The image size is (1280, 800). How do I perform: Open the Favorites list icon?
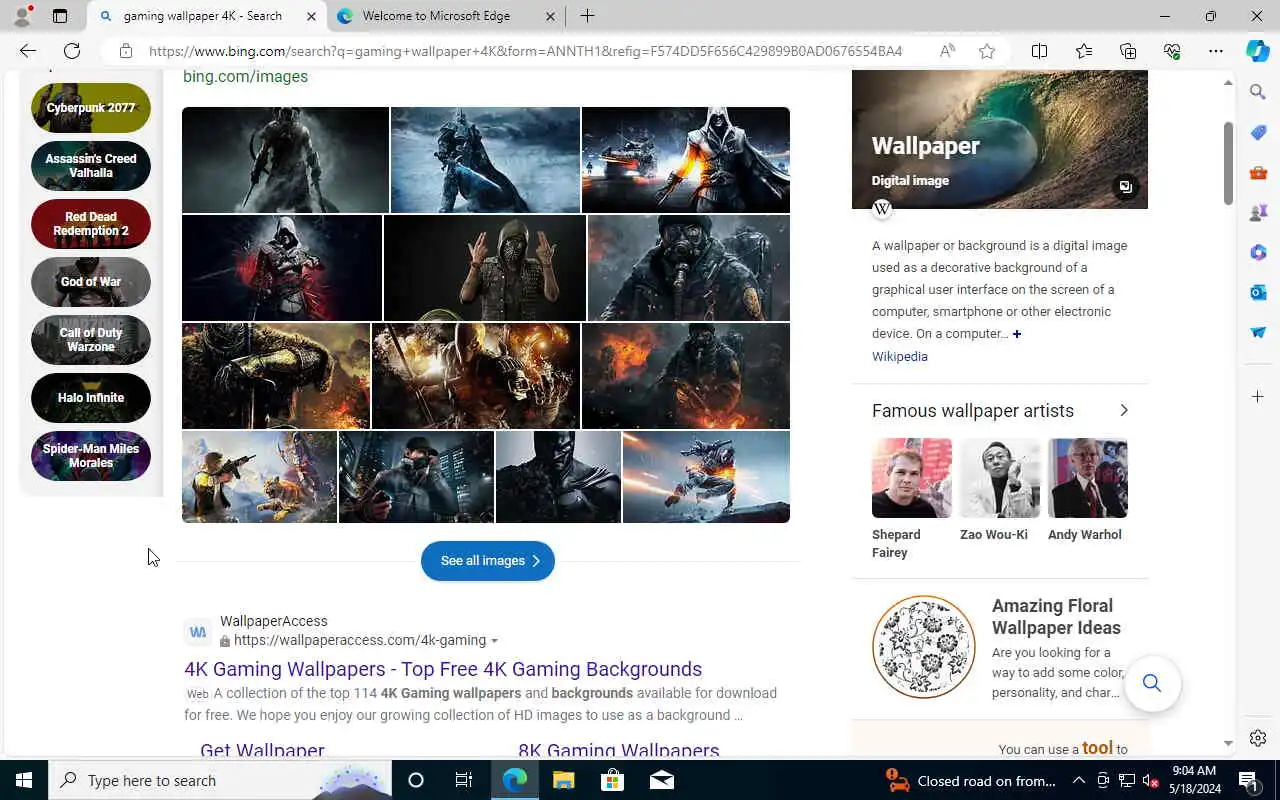point(1084,51)
